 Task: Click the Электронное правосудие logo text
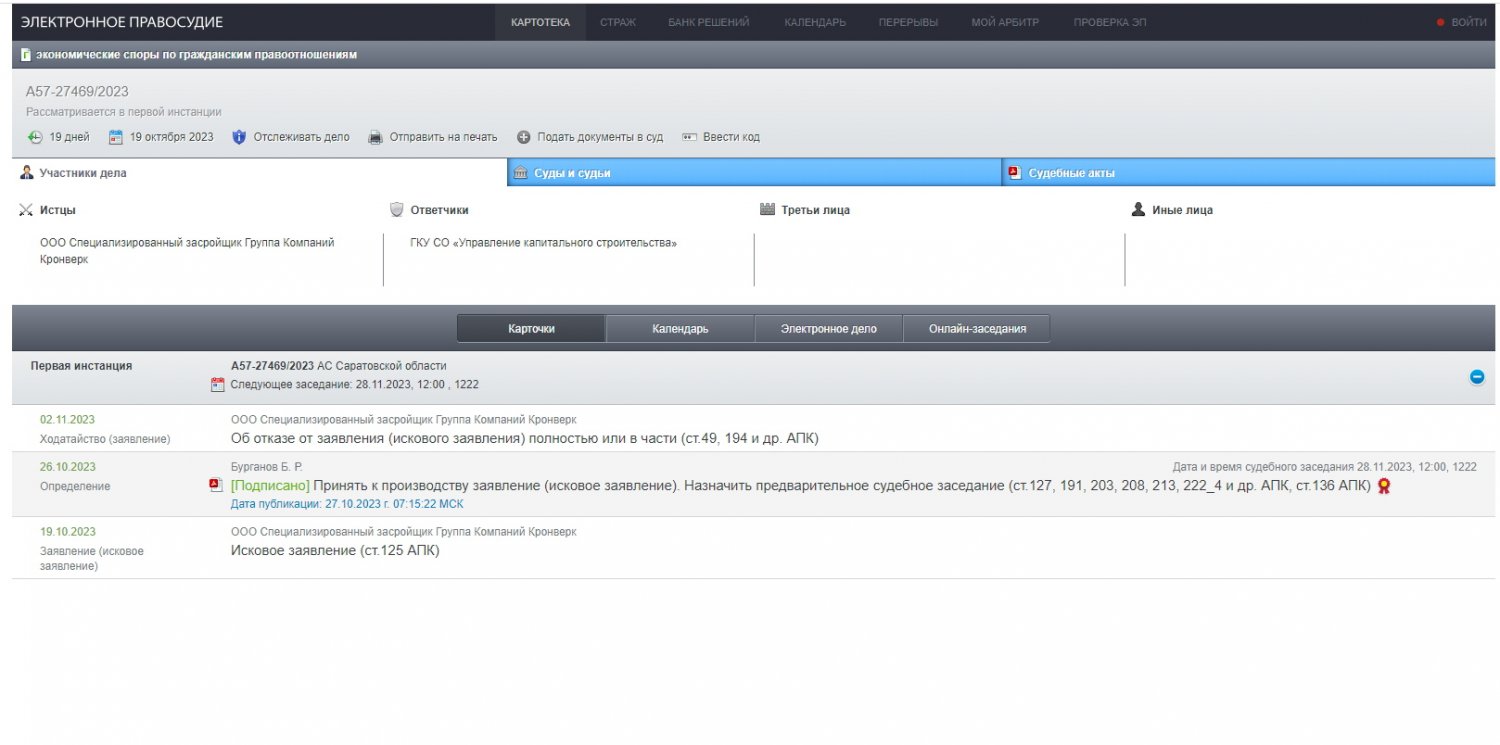coord(122,22)
